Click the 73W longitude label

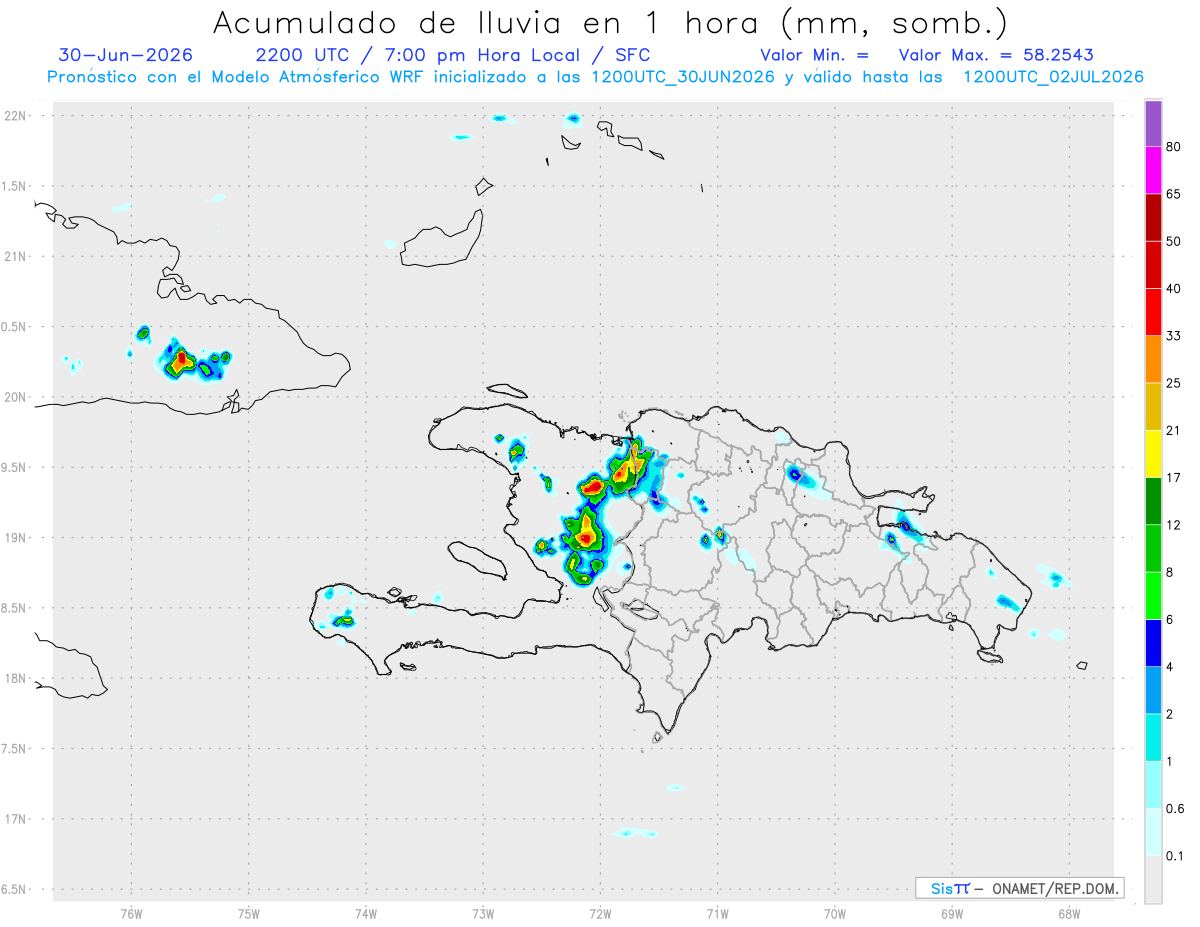[x=483, y=914]
